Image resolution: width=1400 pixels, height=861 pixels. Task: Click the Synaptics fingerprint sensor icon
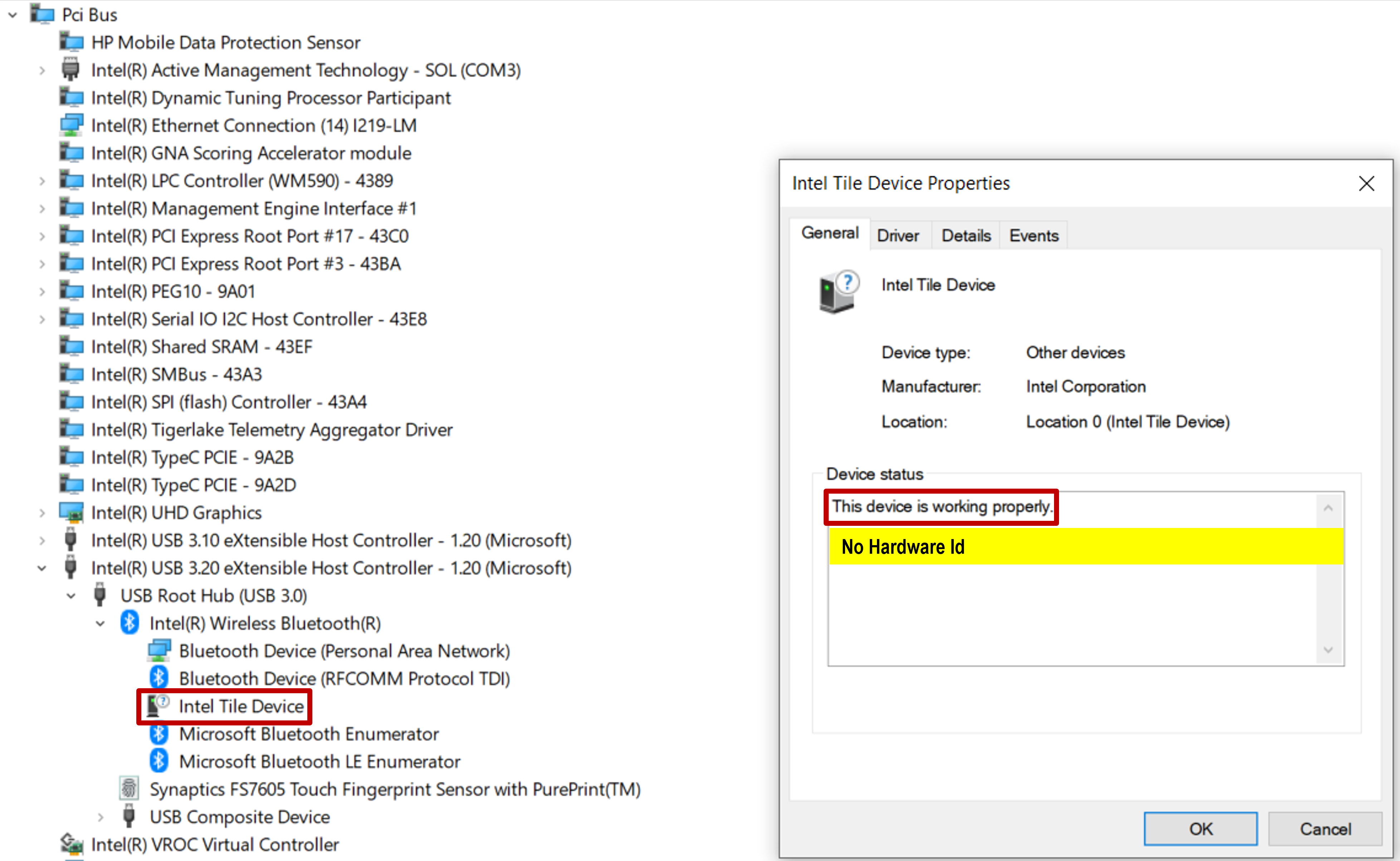click(x=129, y=789)
